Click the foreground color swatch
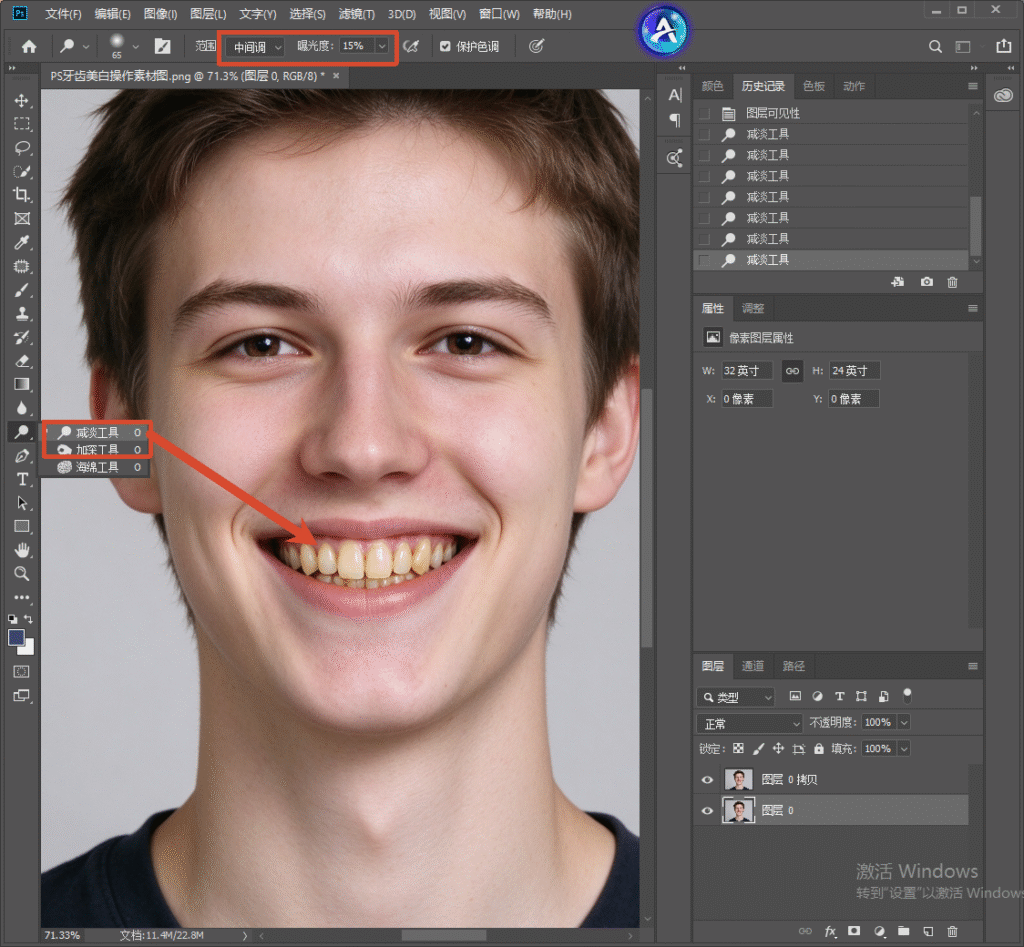Image resolution: width=1024 pixels, height=947 pixels. coord(16,637)
